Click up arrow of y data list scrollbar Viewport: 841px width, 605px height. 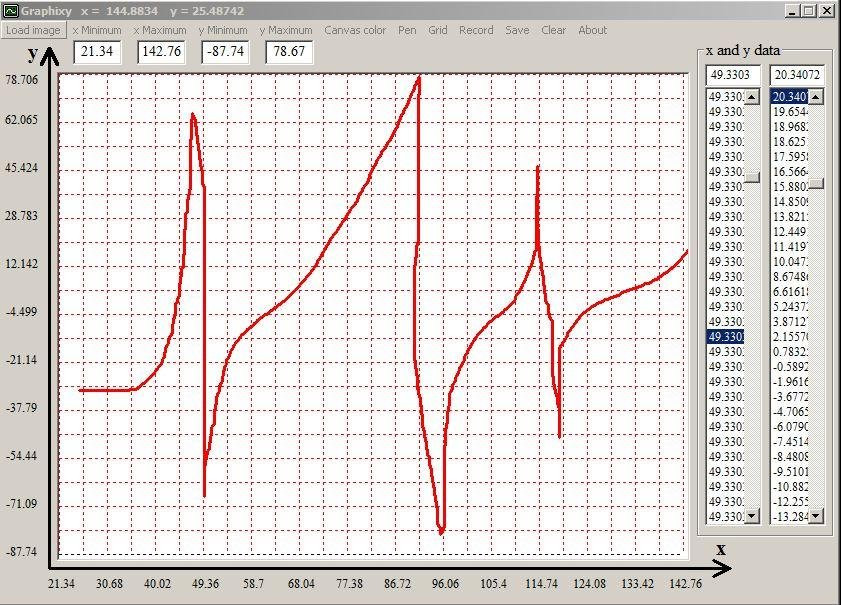click(x=816, y=97)
